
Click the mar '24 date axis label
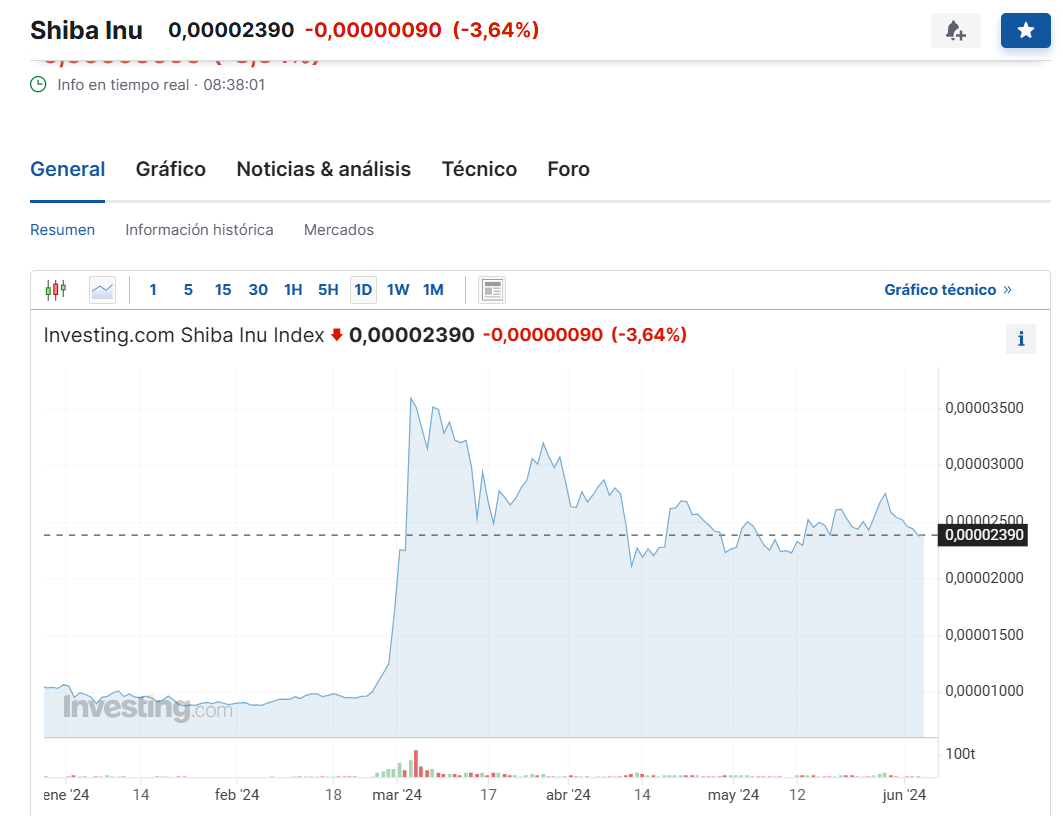(x=397, y=795)
